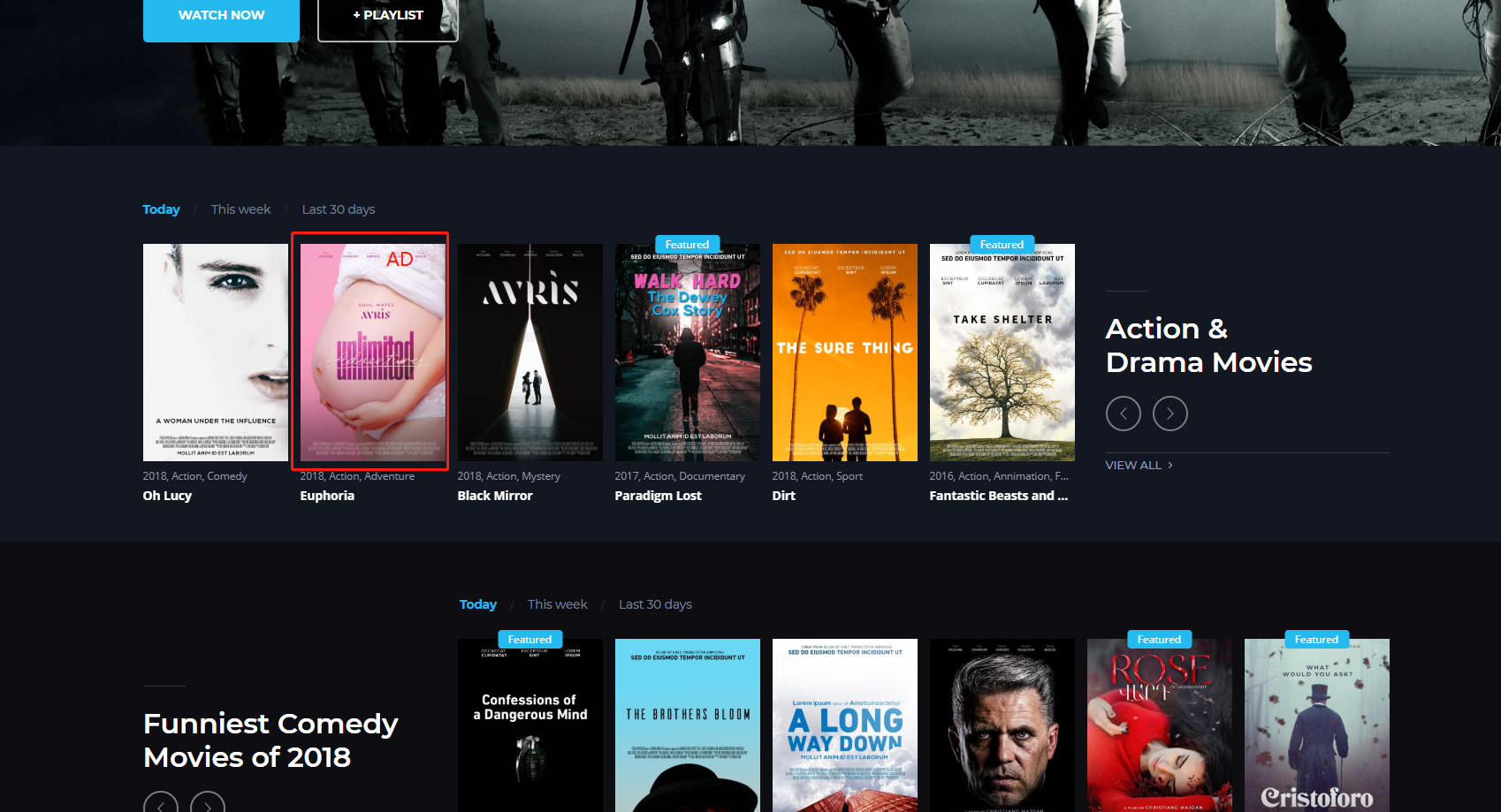This screenshot has height=812, width=1501.
Task: Switch to This week in Funniest Comedy section
Action: (x=558, y=604)
